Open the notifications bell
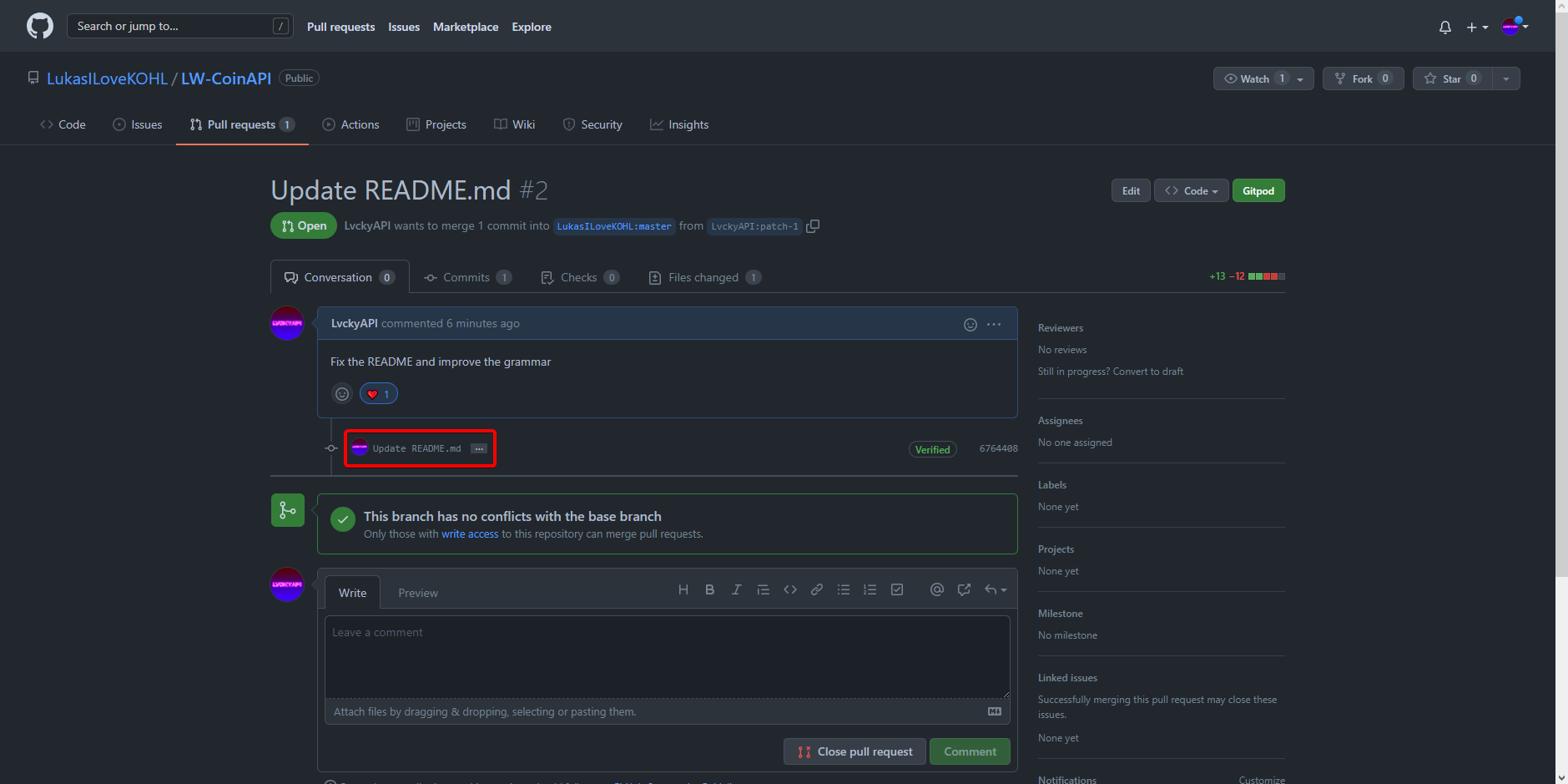 [x=1444, y=27]
